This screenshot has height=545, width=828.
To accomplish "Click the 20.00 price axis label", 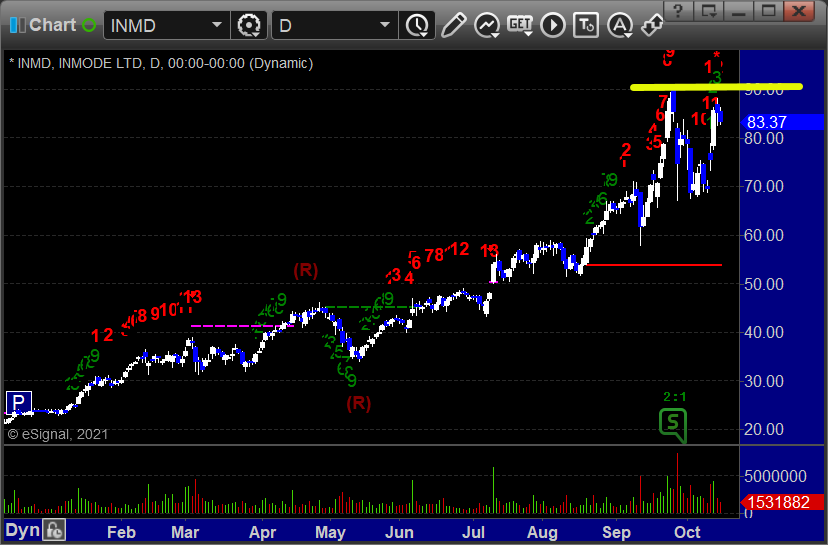I will [764, 429].
